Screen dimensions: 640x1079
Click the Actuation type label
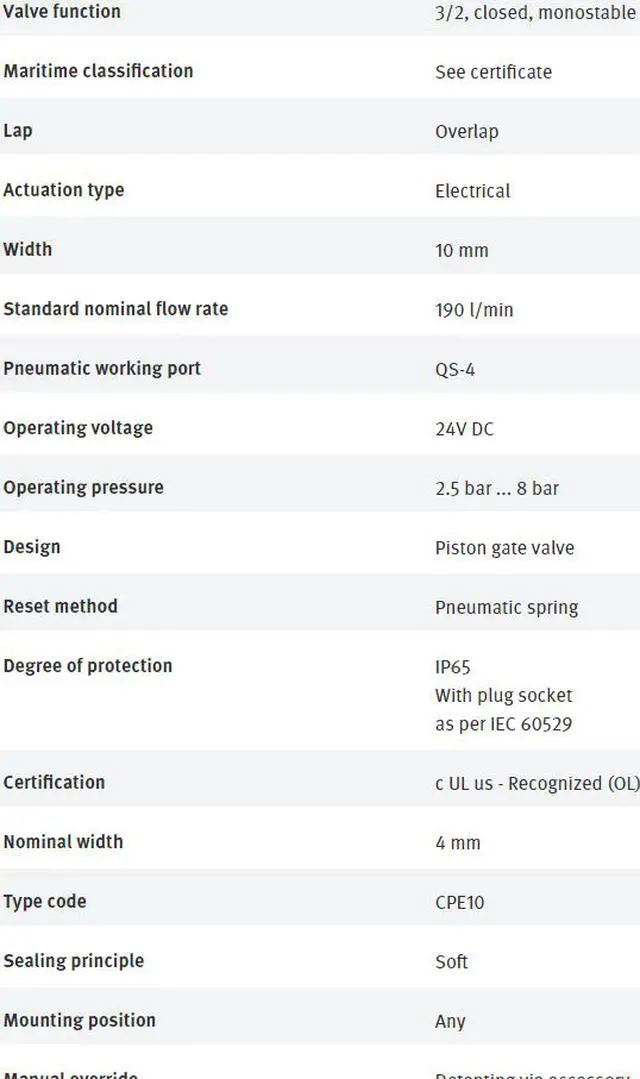pyautogui.click(x=64, y=190)
